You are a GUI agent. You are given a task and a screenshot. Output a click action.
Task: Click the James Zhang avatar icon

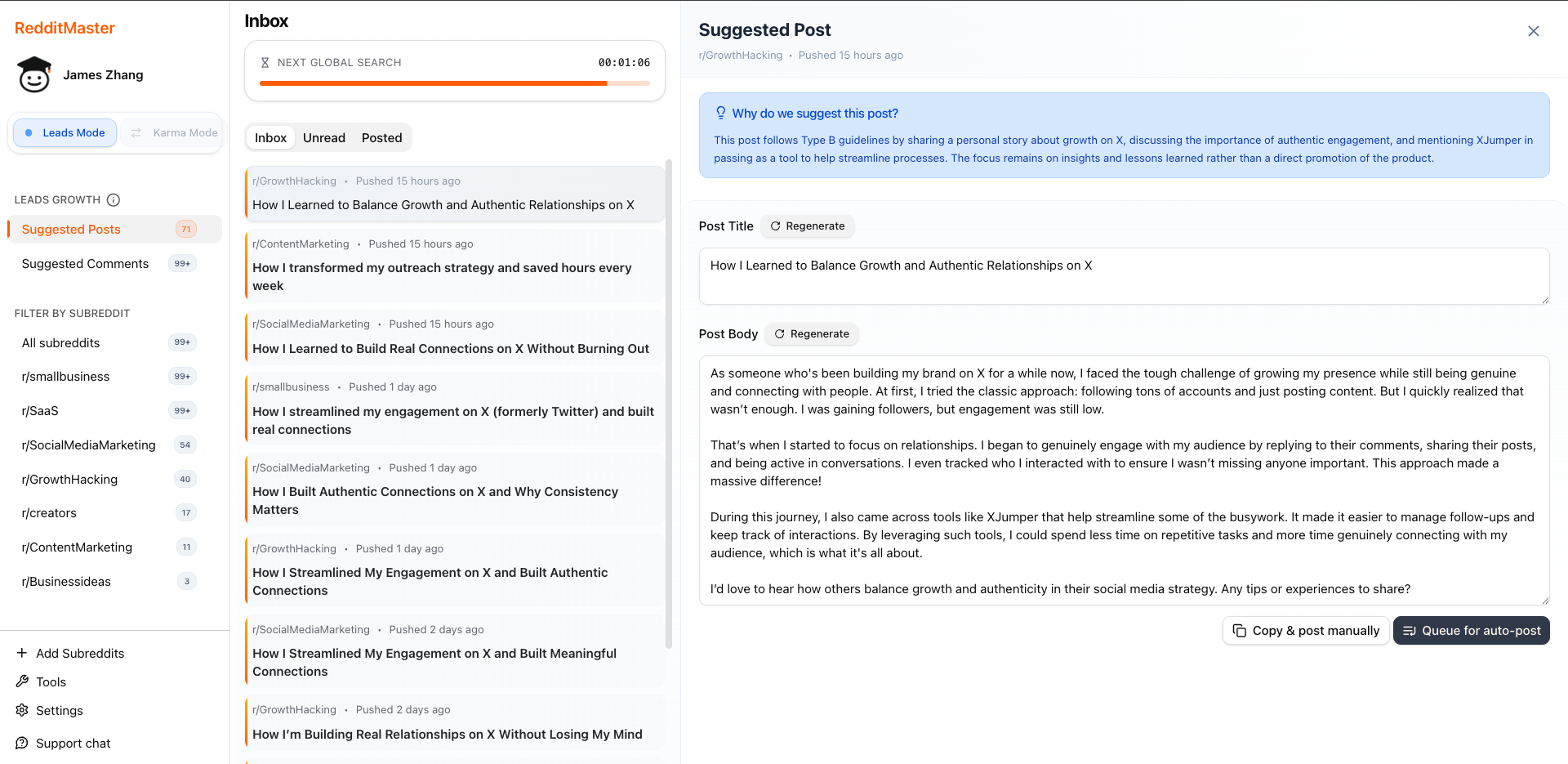pos(34,74)
